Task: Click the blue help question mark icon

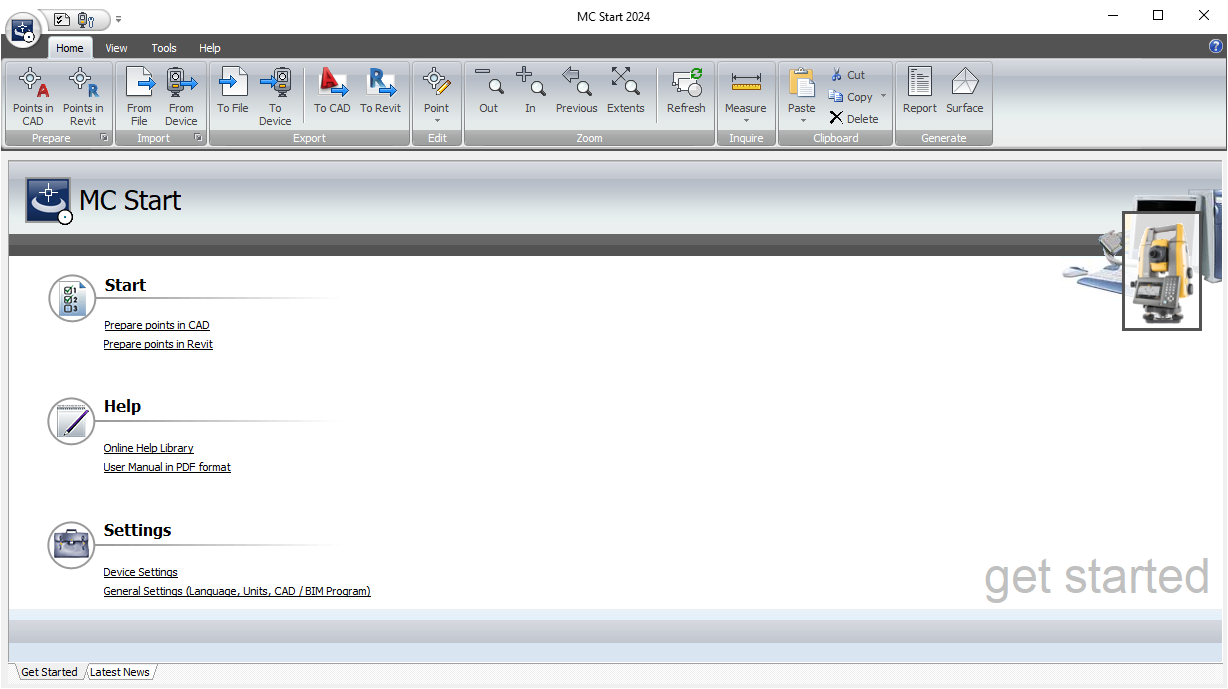Action: tap(1216, 47)
